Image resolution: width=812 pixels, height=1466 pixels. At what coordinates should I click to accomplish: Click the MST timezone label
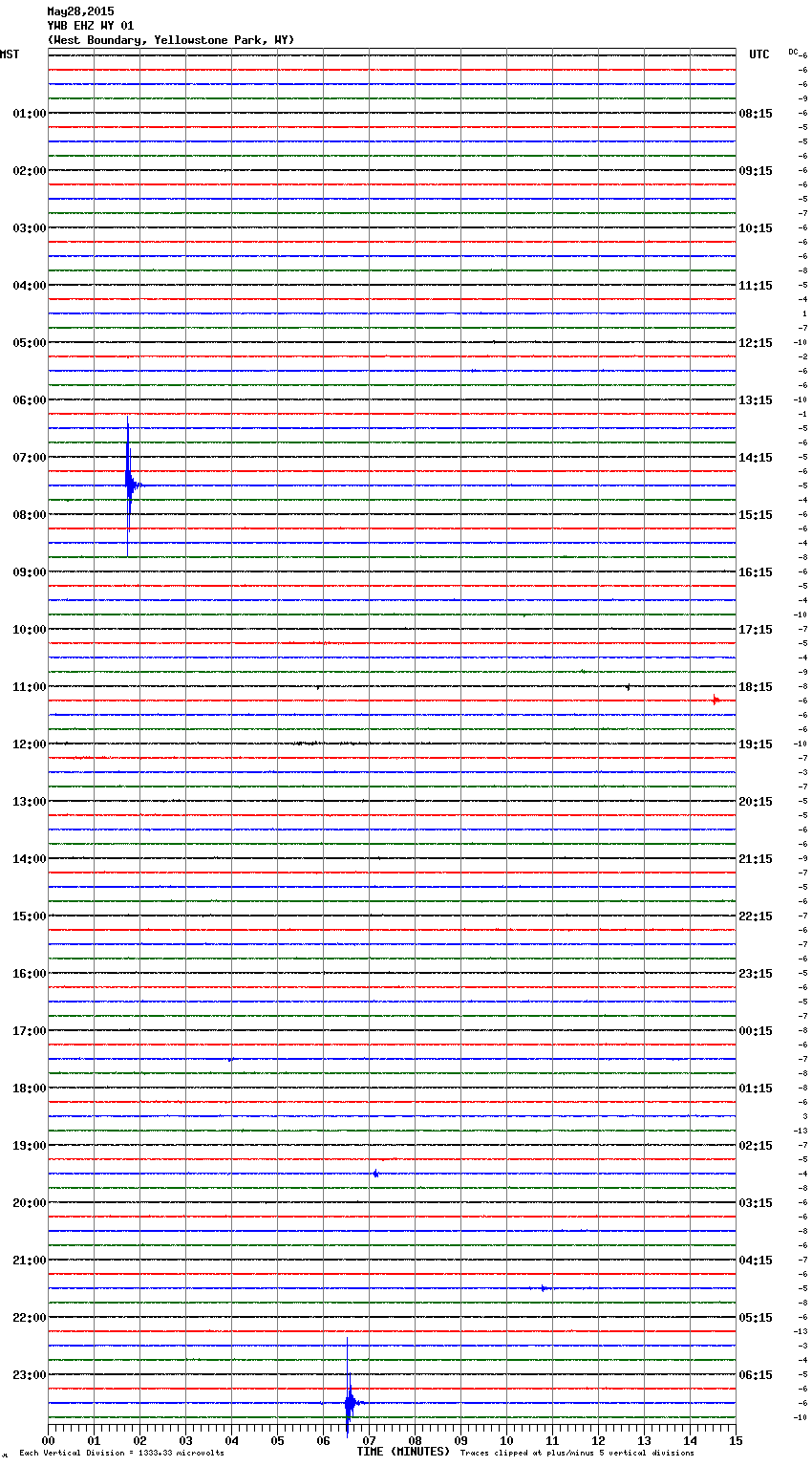[10, 54]
